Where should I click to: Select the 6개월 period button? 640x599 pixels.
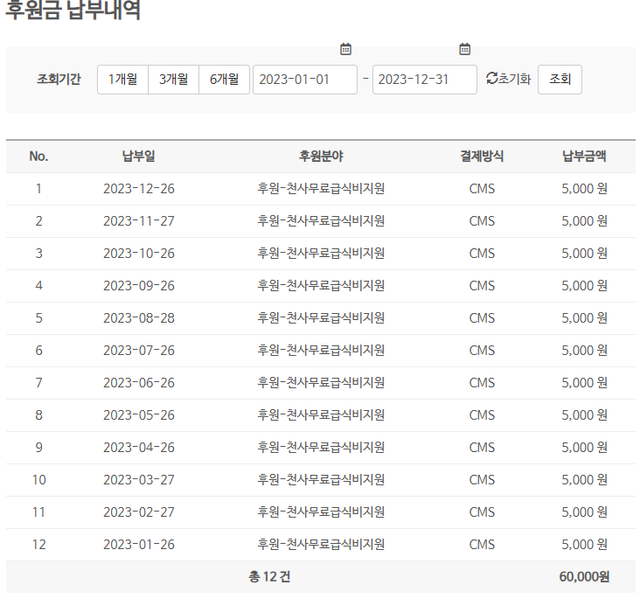point(224,80)
